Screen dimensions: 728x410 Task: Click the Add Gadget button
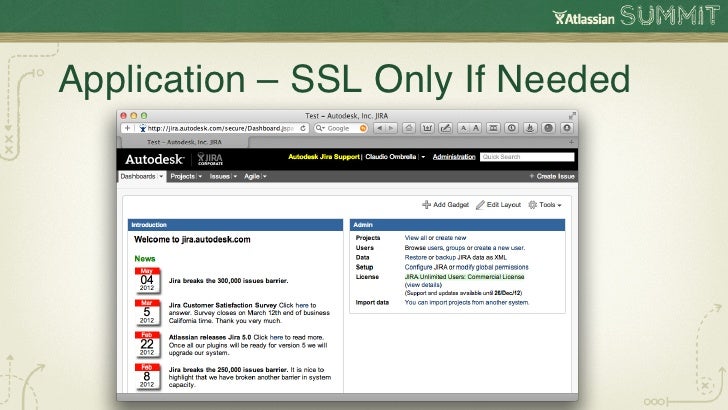click(x=445, y=205)
